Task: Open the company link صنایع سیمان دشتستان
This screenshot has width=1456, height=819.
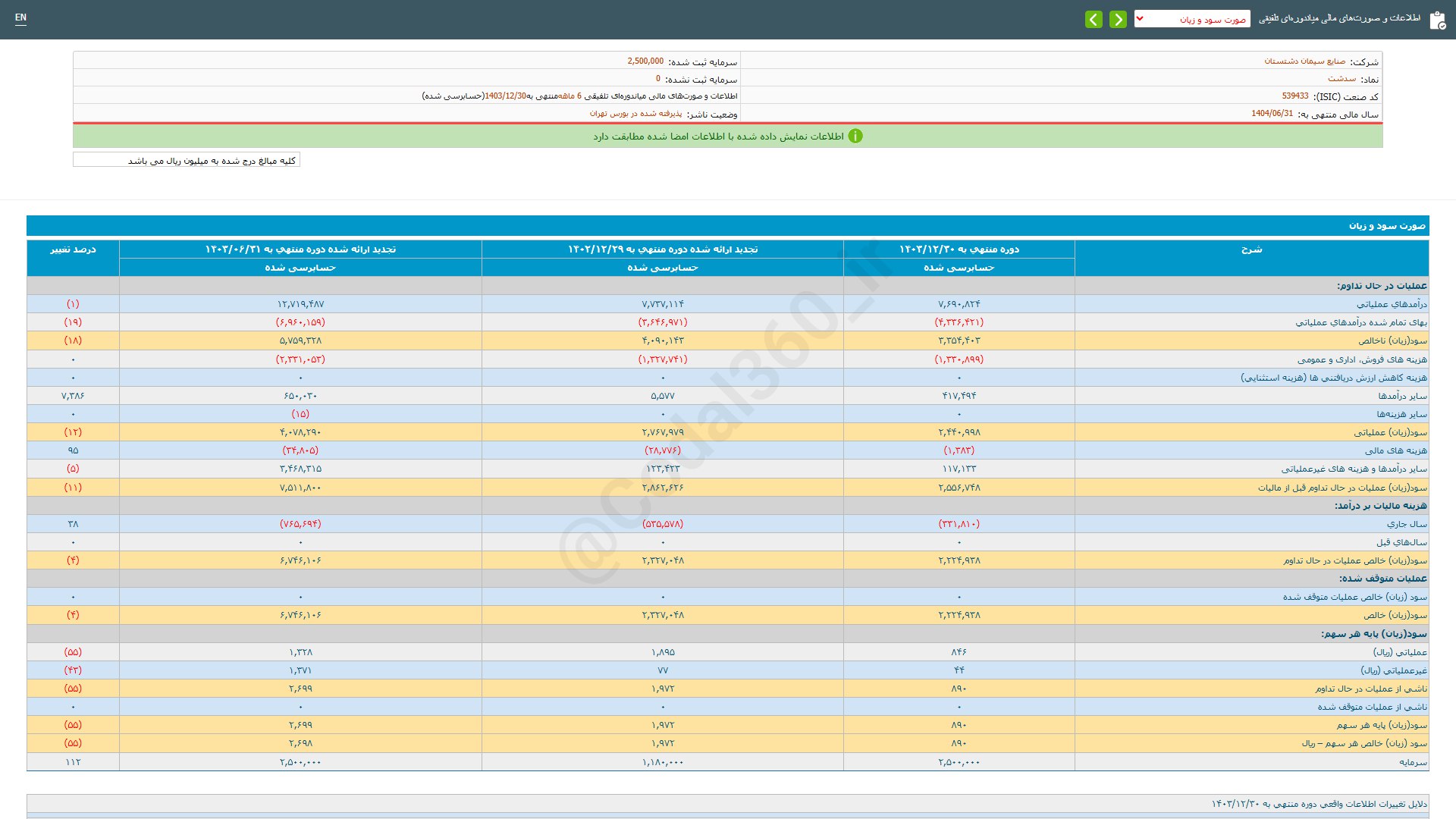Action: pos(1304,61)
